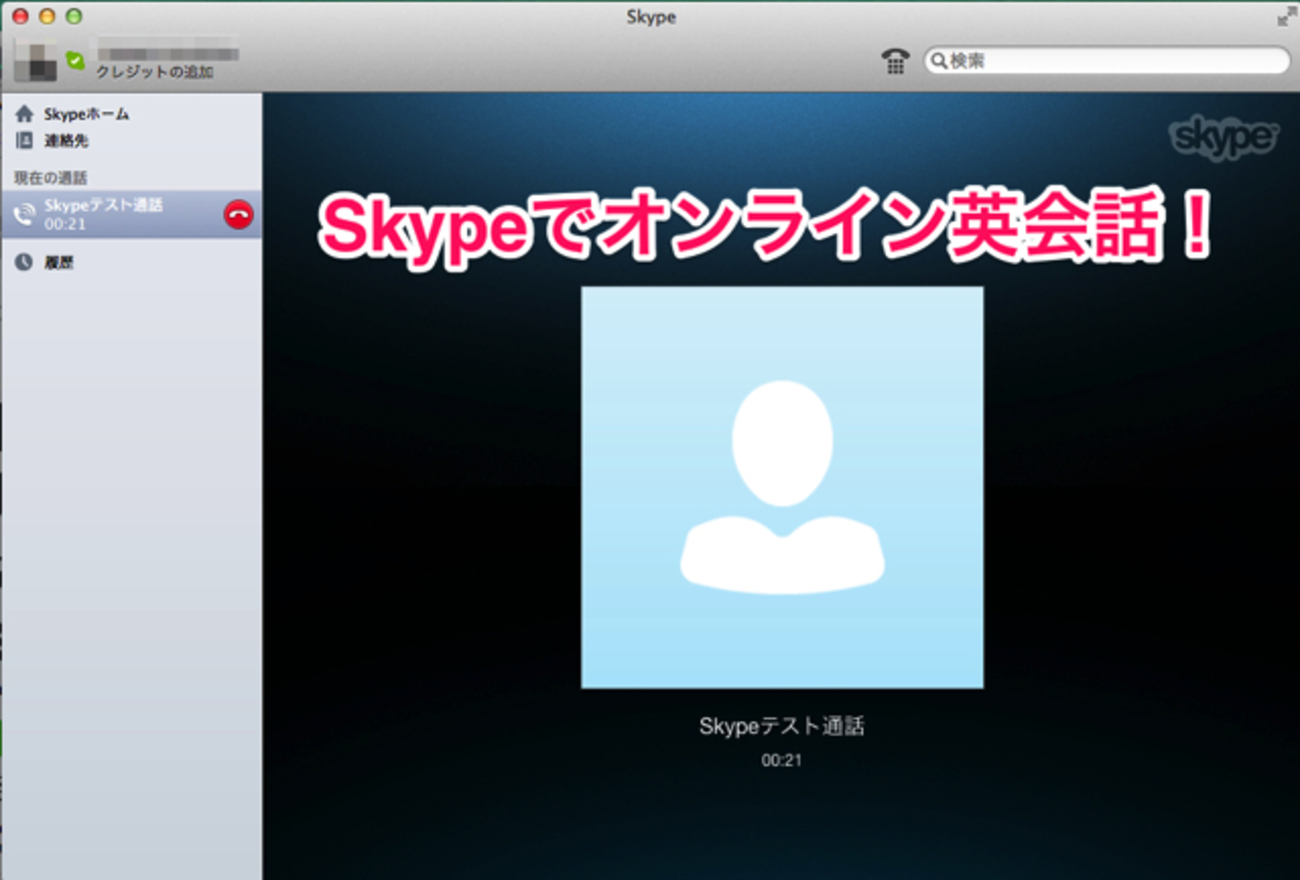Click the green online status icon

(76, 61)
